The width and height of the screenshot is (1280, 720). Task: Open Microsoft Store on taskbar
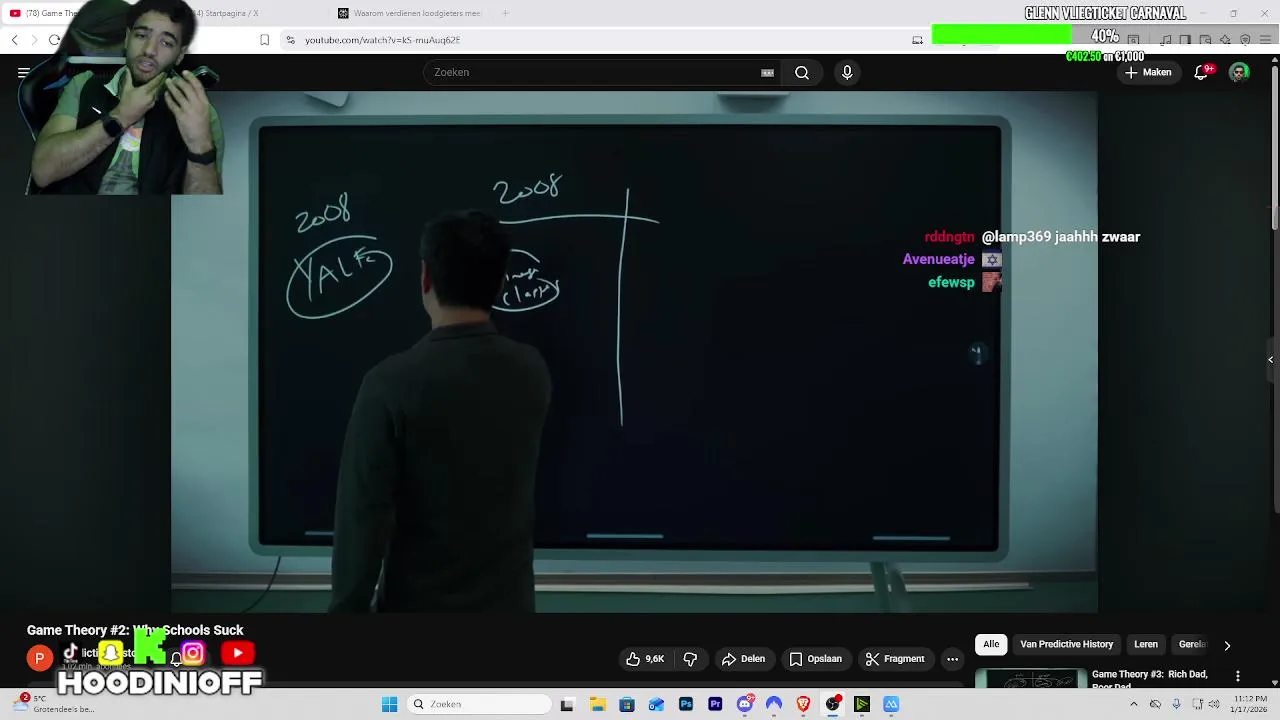pyautogui.click(x=627, y=704)
